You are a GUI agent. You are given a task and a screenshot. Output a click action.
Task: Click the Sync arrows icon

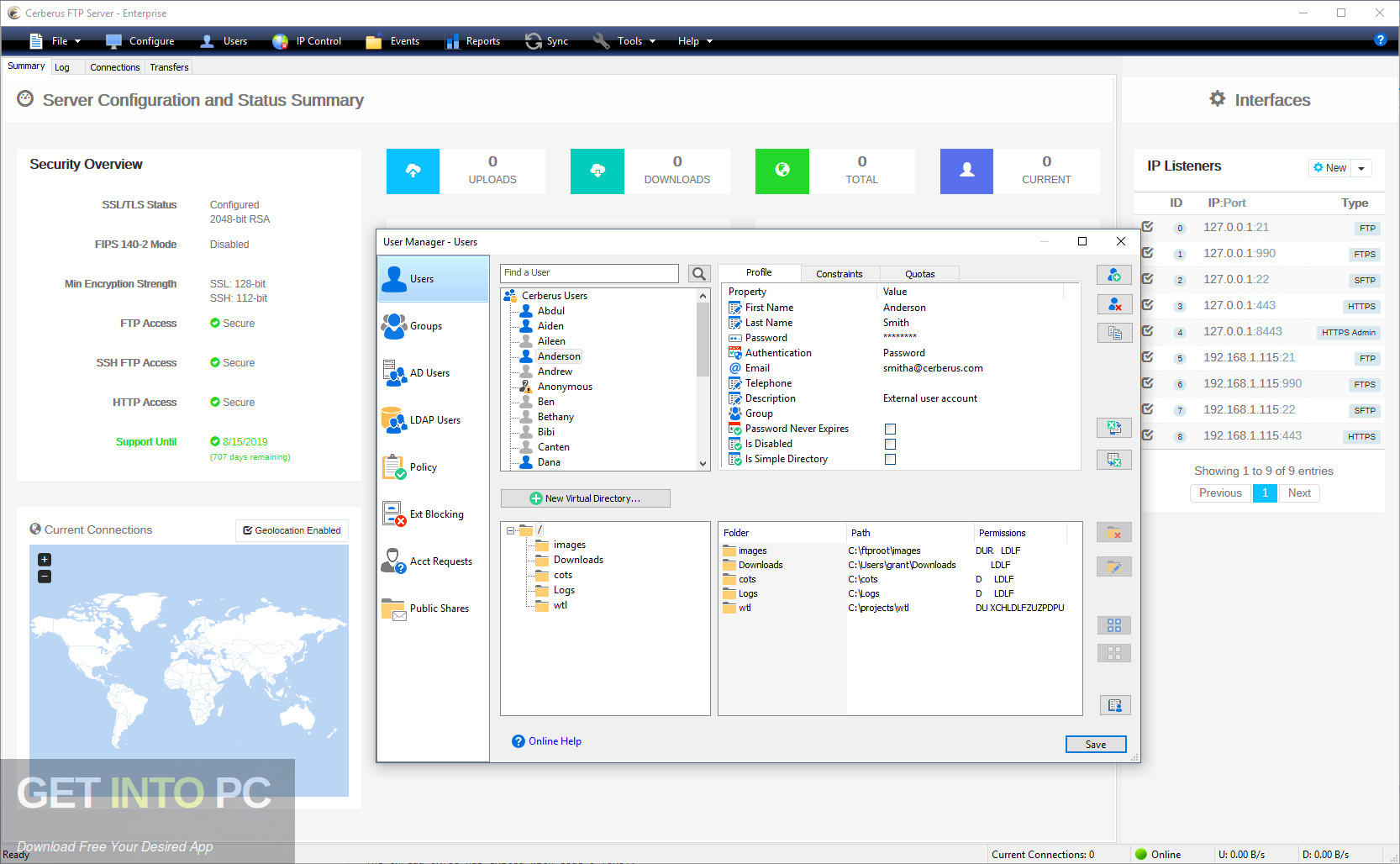(x=534, y=41)
